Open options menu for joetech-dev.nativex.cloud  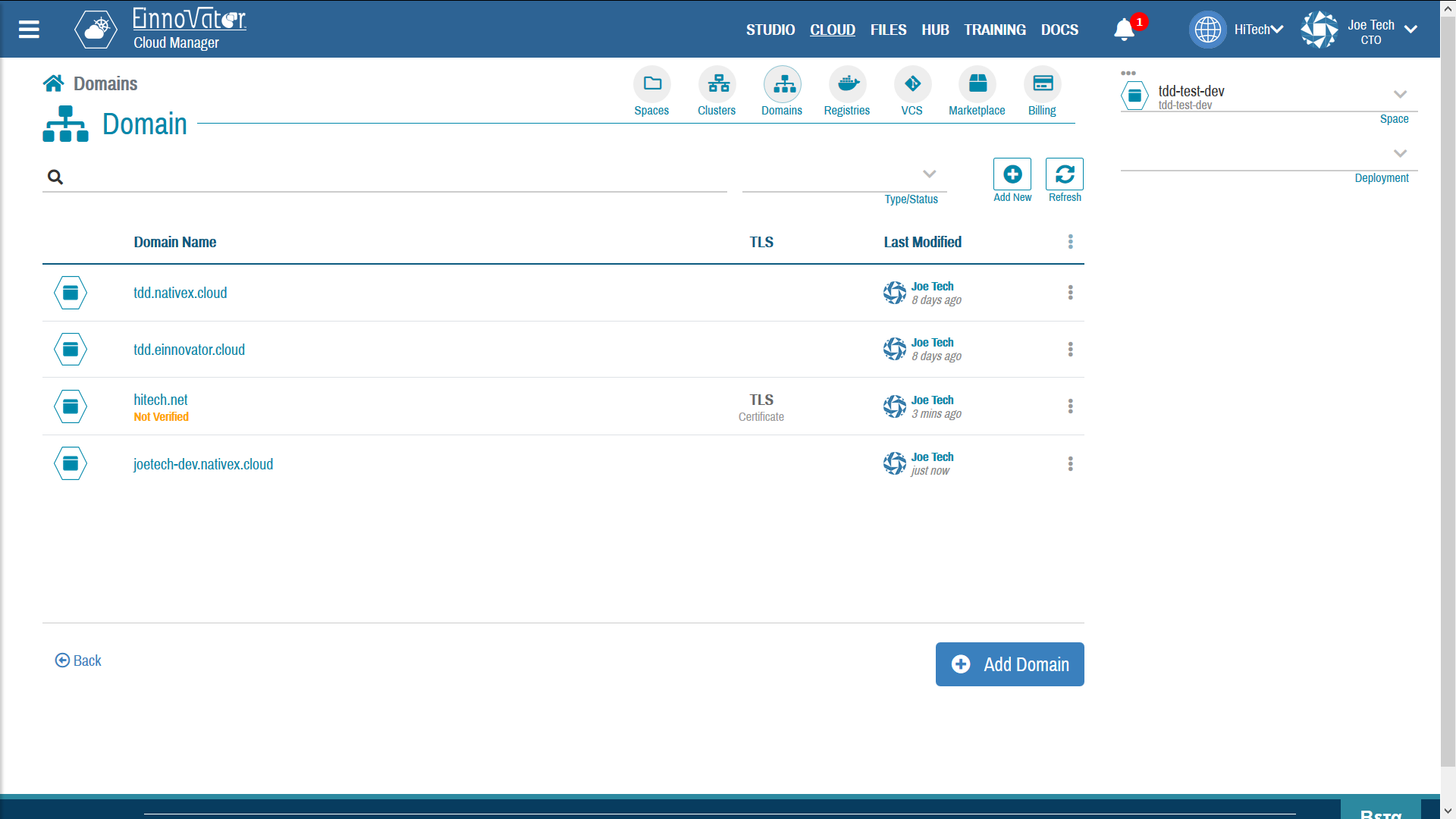(1069, 464)
